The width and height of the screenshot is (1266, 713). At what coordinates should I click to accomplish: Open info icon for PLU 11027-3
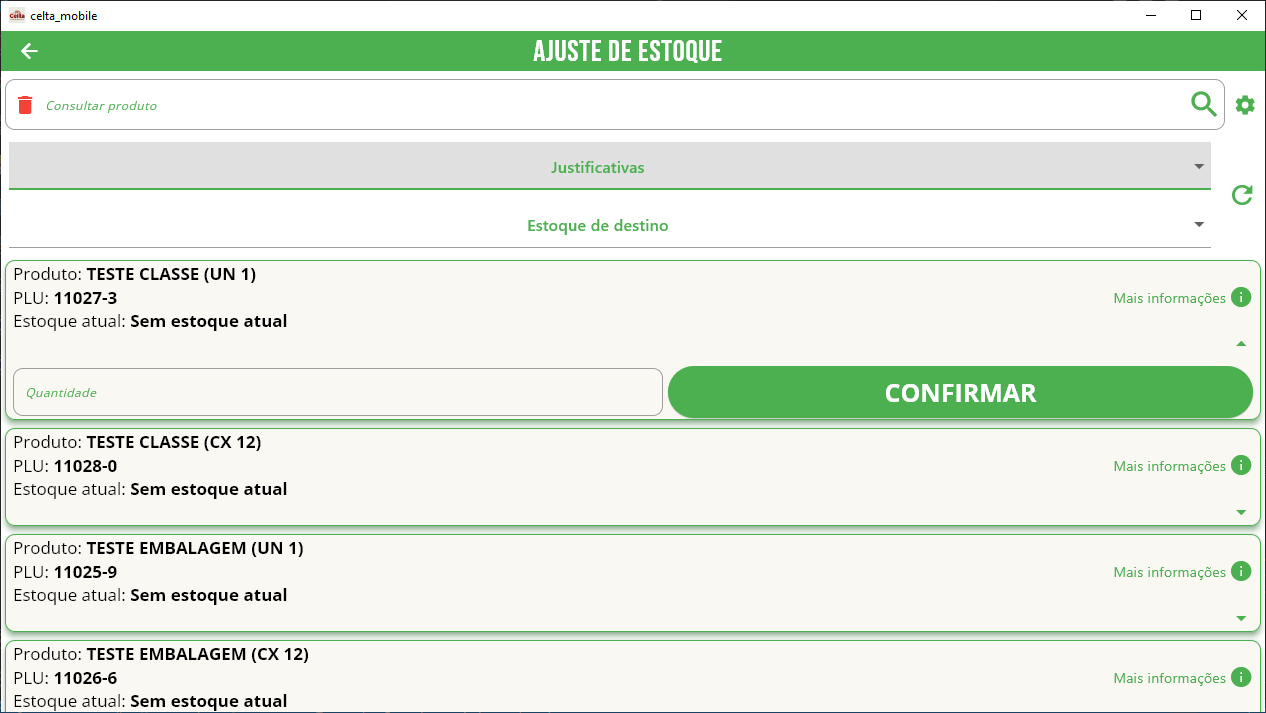pyautogui.click(x=1241, y=297)
